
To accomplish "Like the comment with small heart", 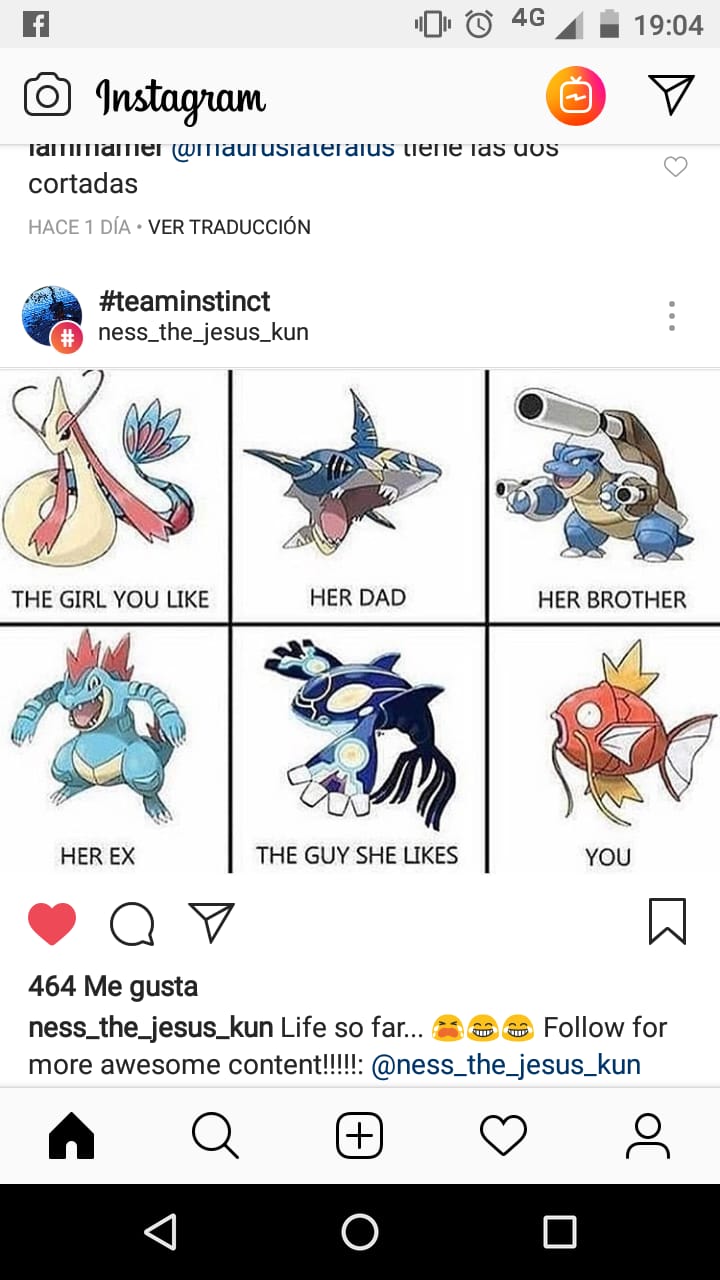I will click(x=676, y=167).
